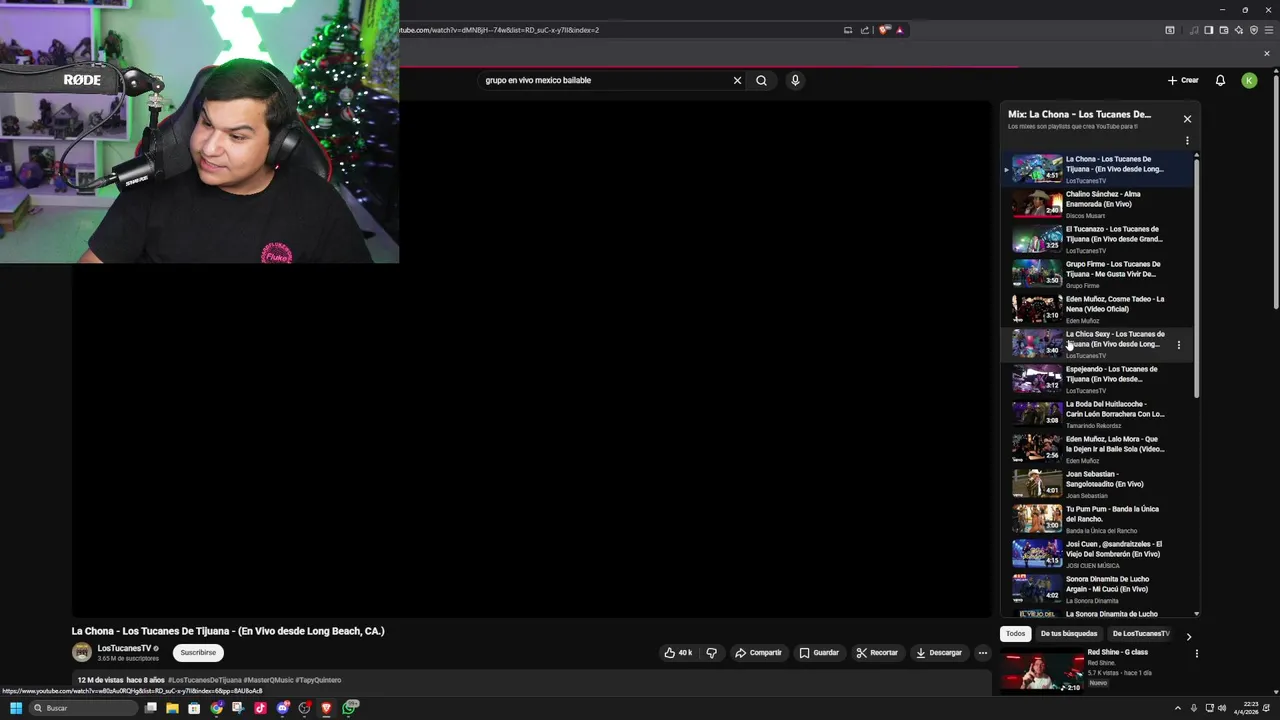Clear the YouTube search field text
The width and height of the screenshot is (1280, 720).
(737, 80)
